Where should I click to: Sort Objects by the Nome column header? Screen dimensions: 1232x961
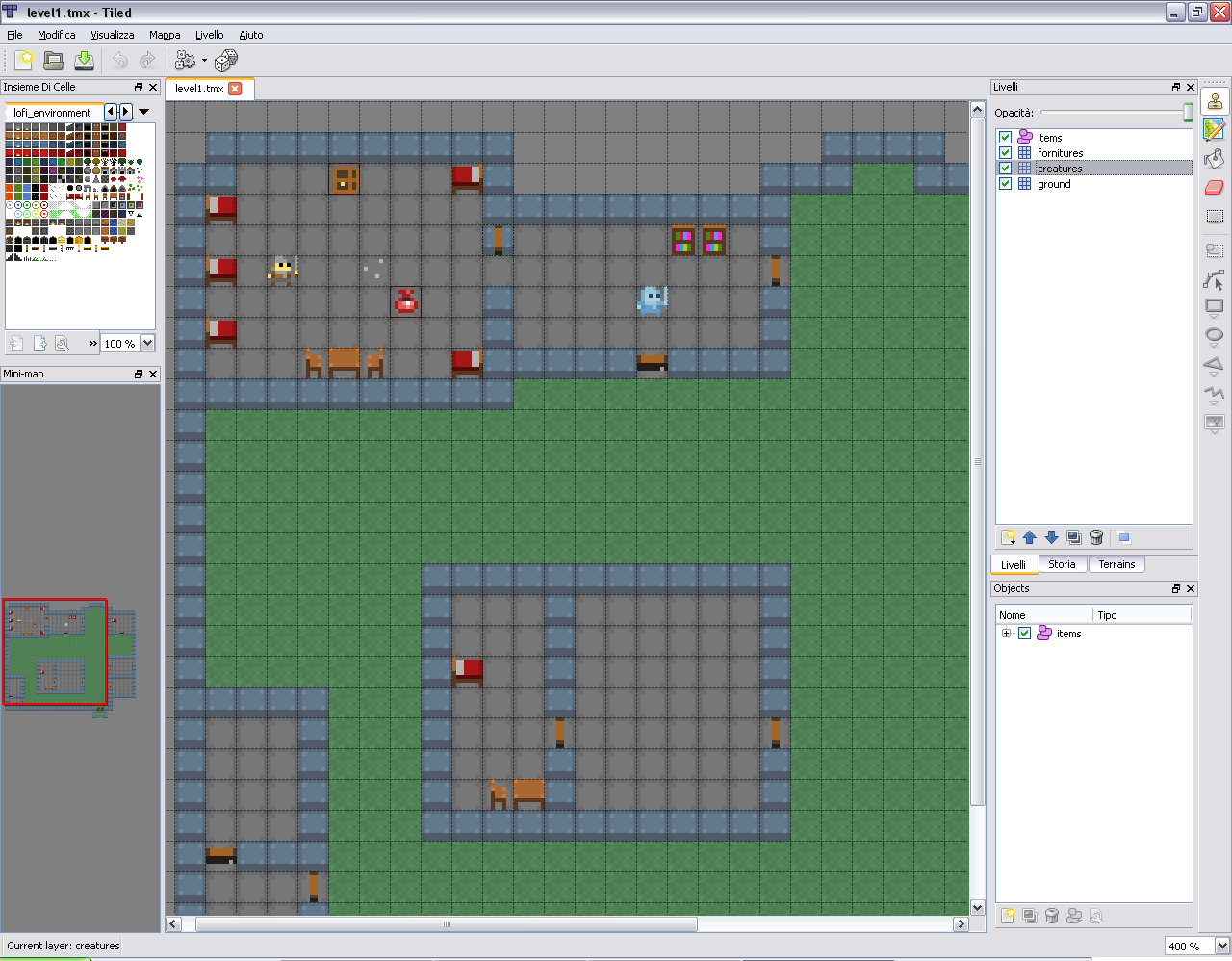point(1044,615)
